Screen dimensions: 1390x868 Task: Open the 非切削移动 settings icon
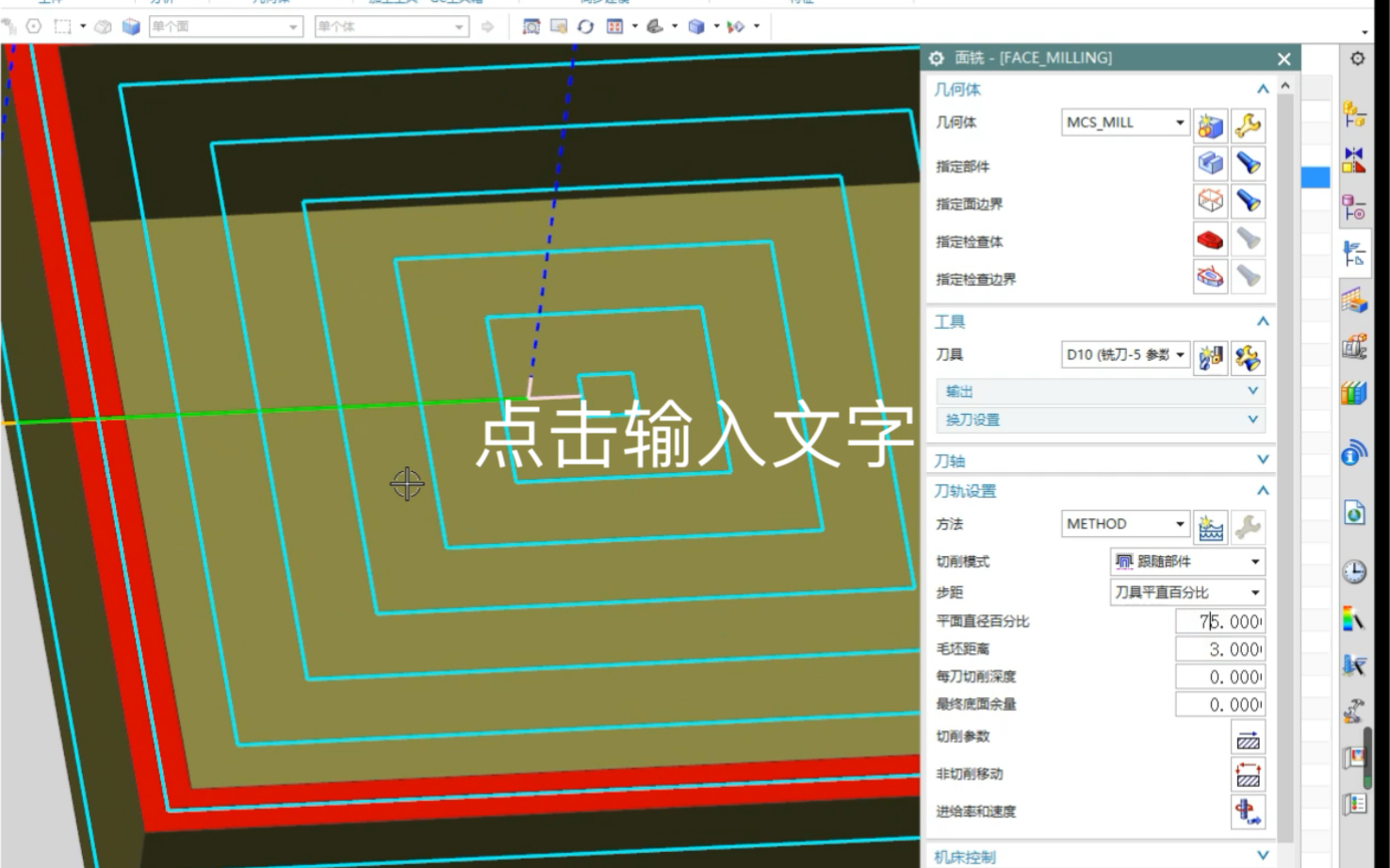click(x=1248, y=775)
